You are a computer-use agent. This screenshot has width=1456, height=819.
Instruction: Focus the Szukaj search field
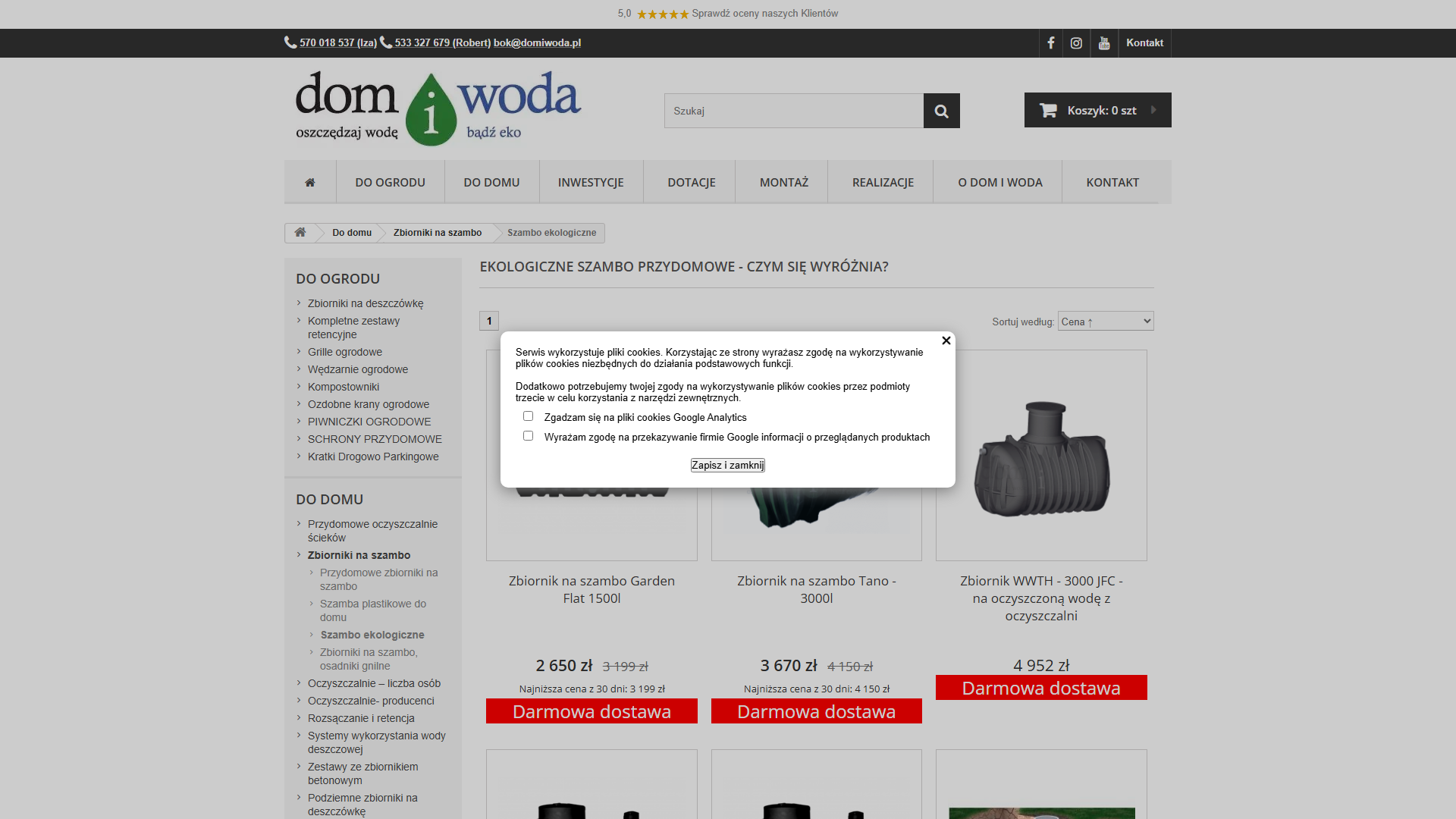pos(793,111)
